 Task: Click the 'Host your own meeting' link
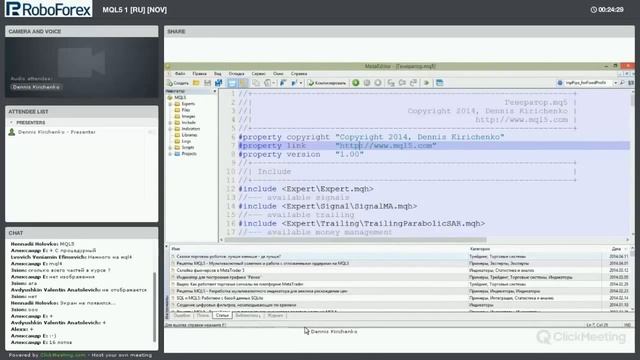click(x=122, y=355)
